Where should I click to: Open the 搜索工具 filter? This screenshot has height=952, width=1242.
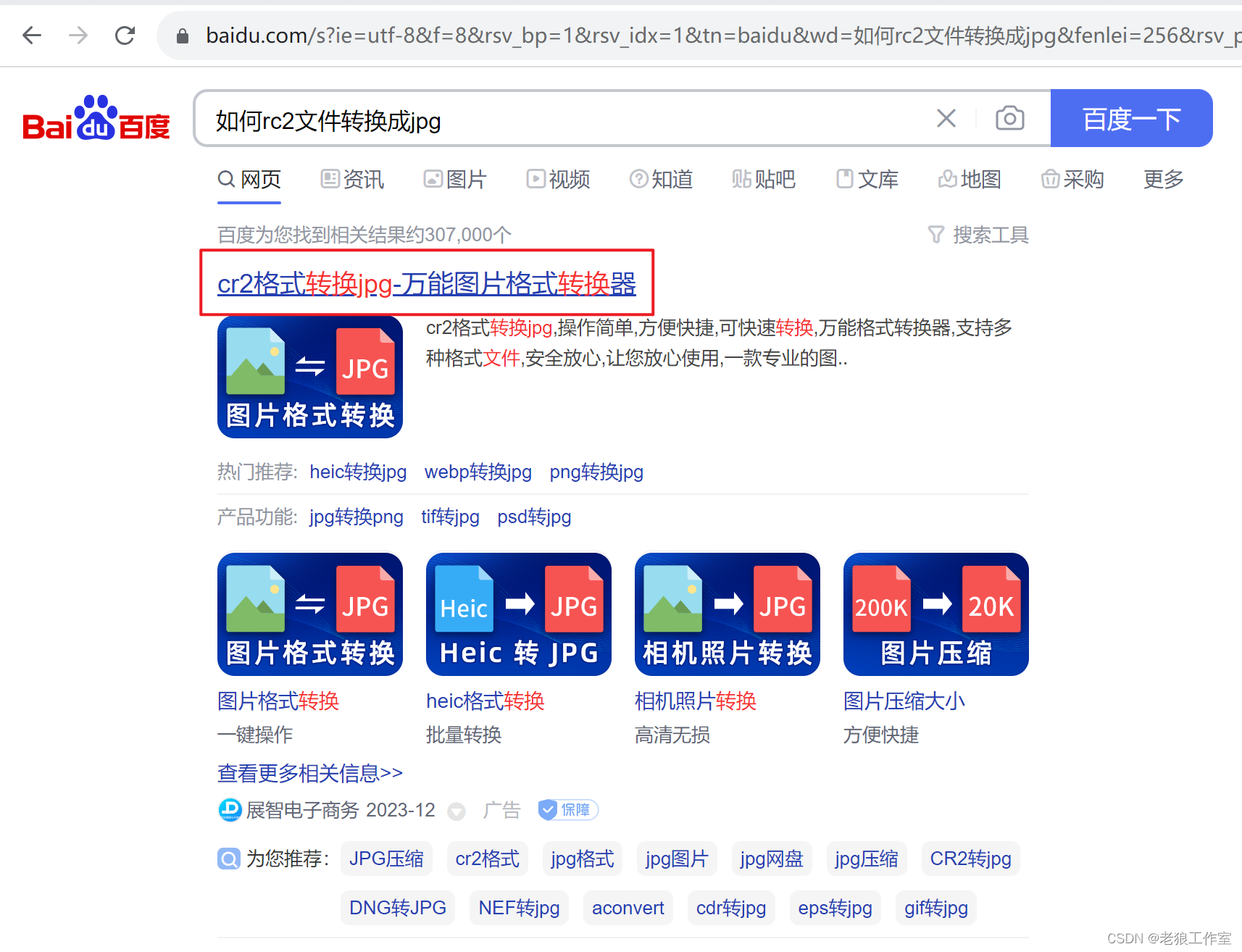[x=978, y=235]
